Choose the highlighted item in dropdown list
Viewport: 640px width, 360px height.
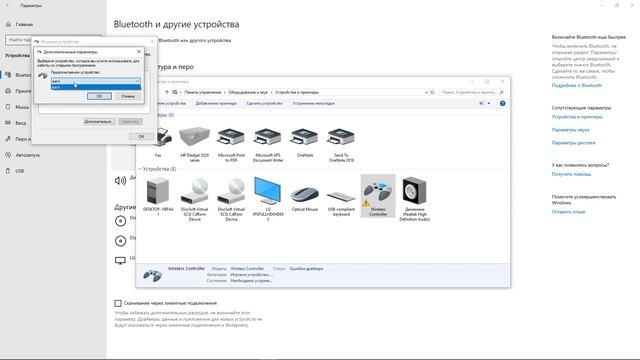tap(96, 87)
